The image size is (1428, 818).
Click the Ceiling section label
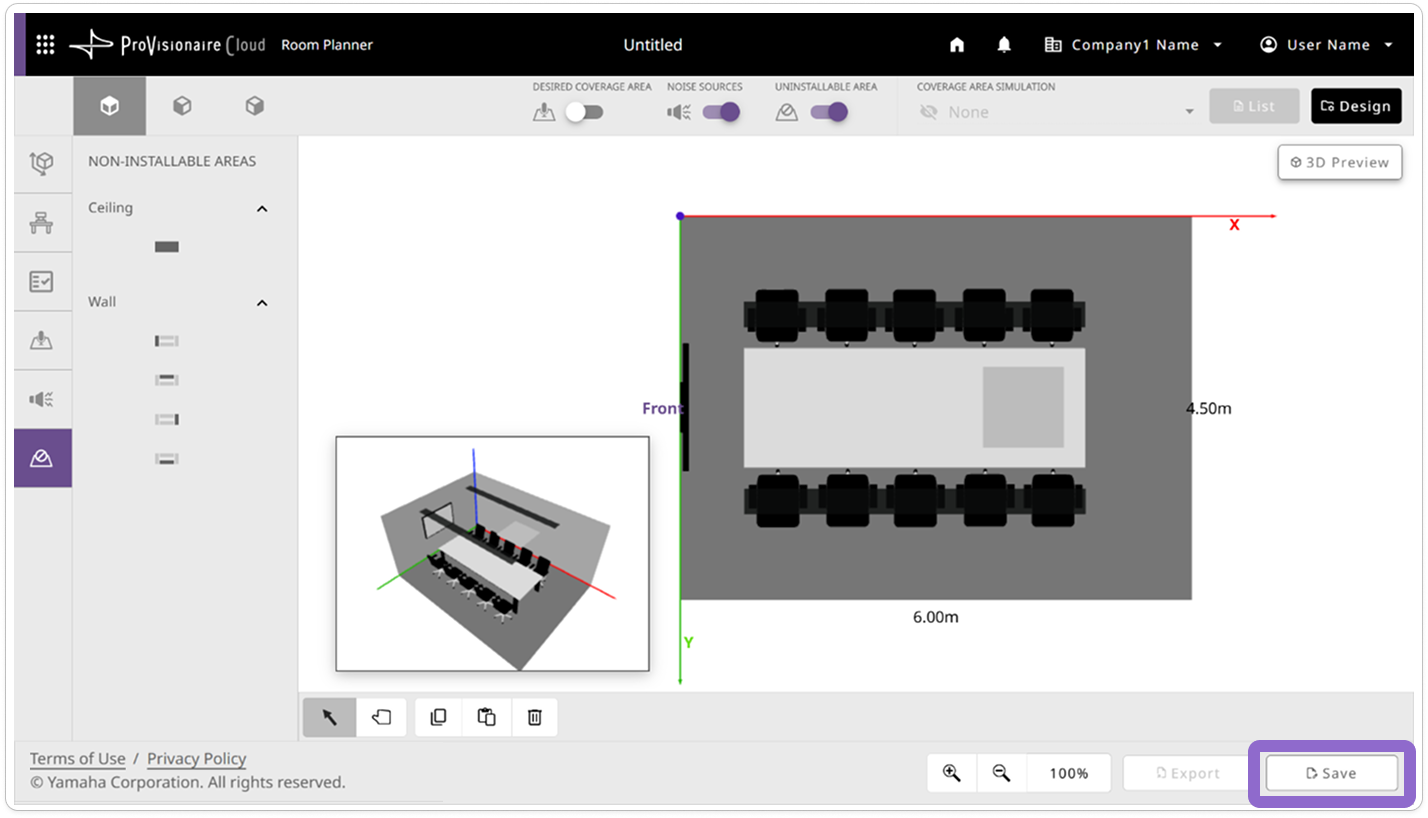point(110,208)
